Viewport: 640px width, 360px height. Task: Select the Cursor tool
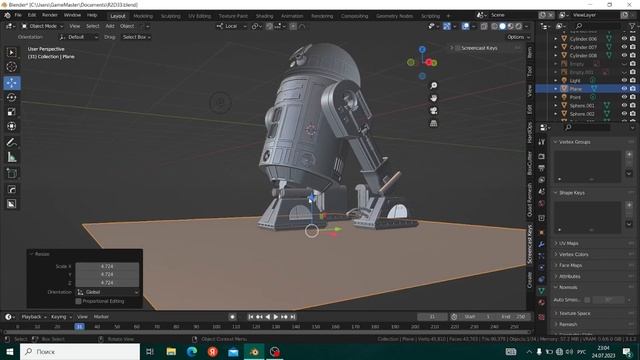coord(11,67)
